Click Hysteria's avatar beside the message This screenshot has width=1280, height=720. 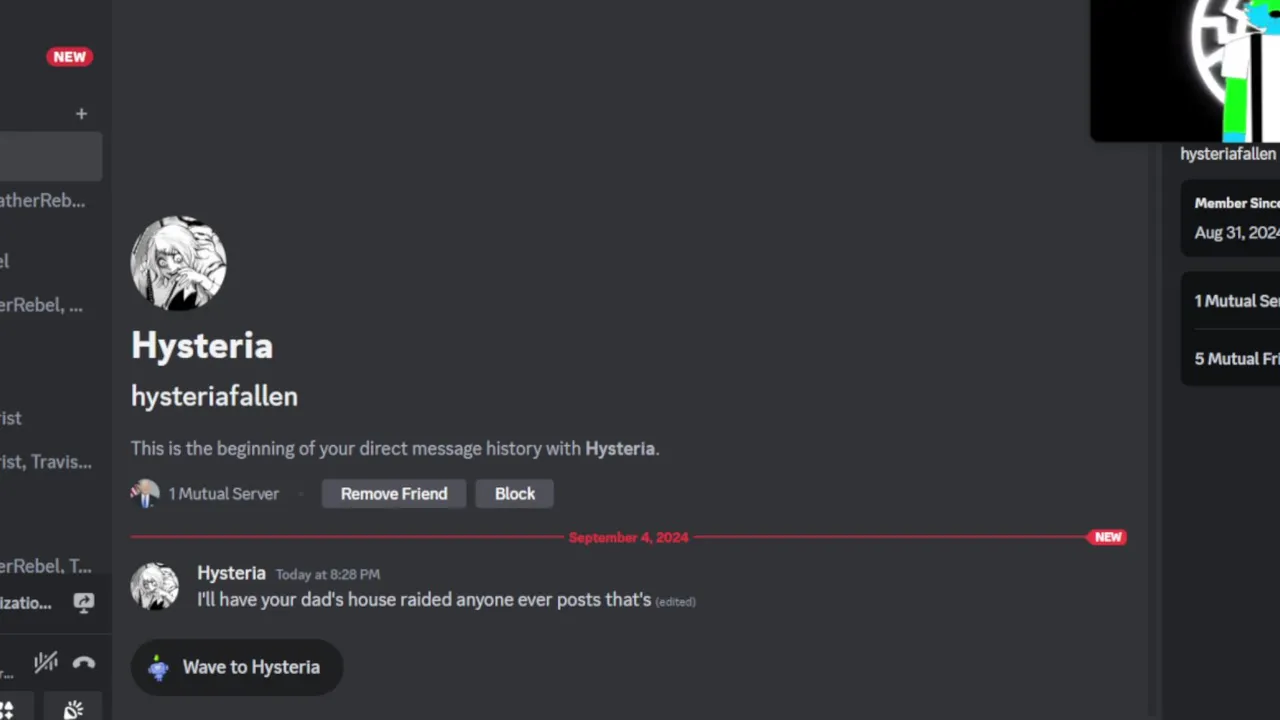[x=155, y=586]
